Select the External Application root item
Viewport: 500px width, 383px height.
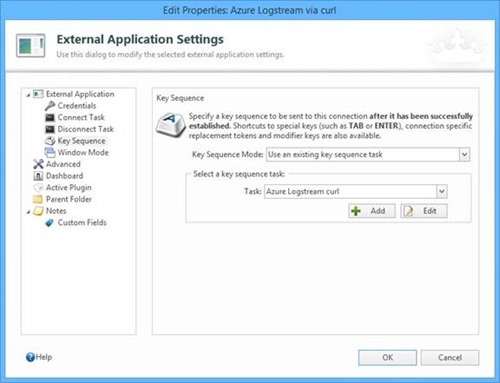(x=80, y=94)
